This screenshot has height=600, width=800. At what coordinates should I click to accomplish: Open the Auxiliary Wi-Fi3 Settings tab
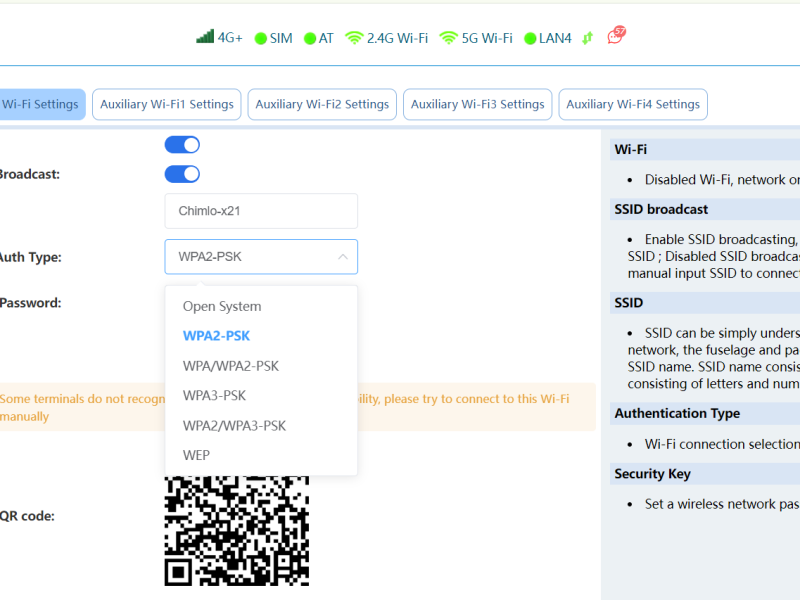pyautogui.click(x=477, y=104)
